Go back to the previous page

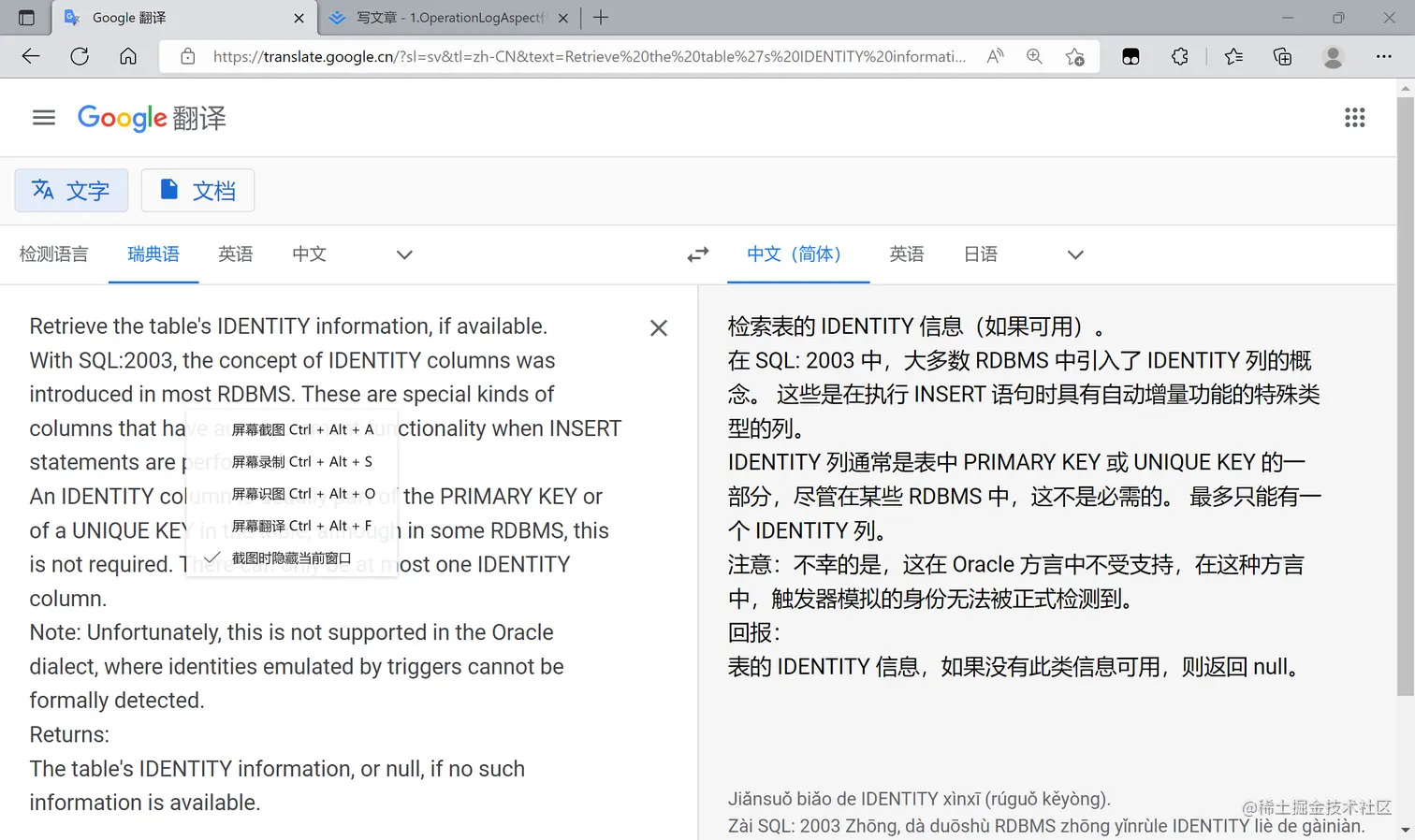click(x=31, y=56)
